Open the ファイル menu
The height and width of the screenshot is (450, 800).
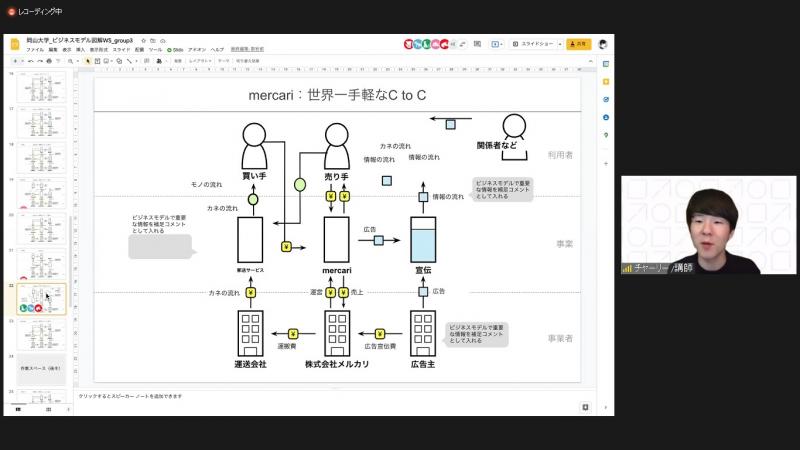35,49
